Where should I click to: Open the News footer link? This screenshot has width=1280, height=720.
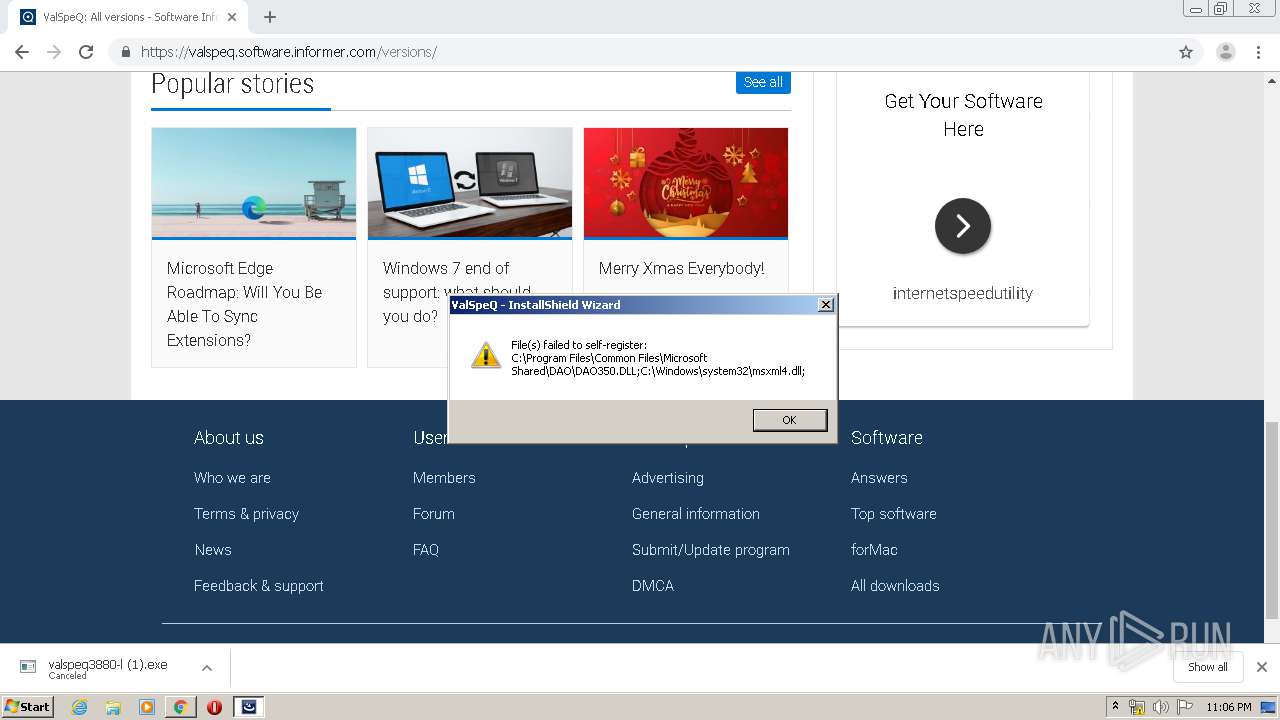pyautogui.click(x=213, y=550)
